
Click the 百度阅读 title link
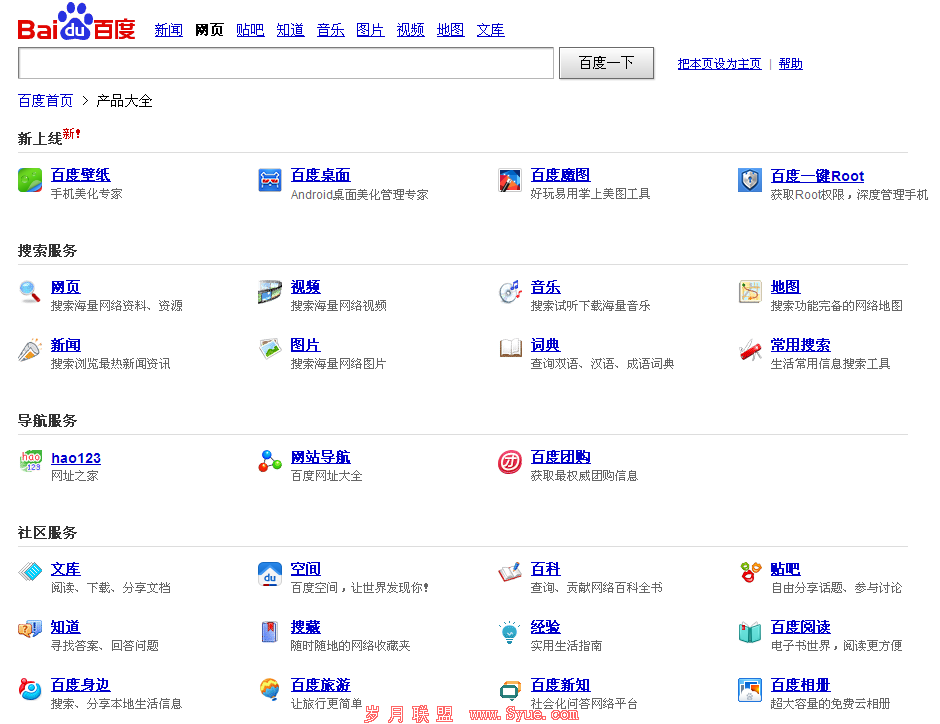pos(800,627)
